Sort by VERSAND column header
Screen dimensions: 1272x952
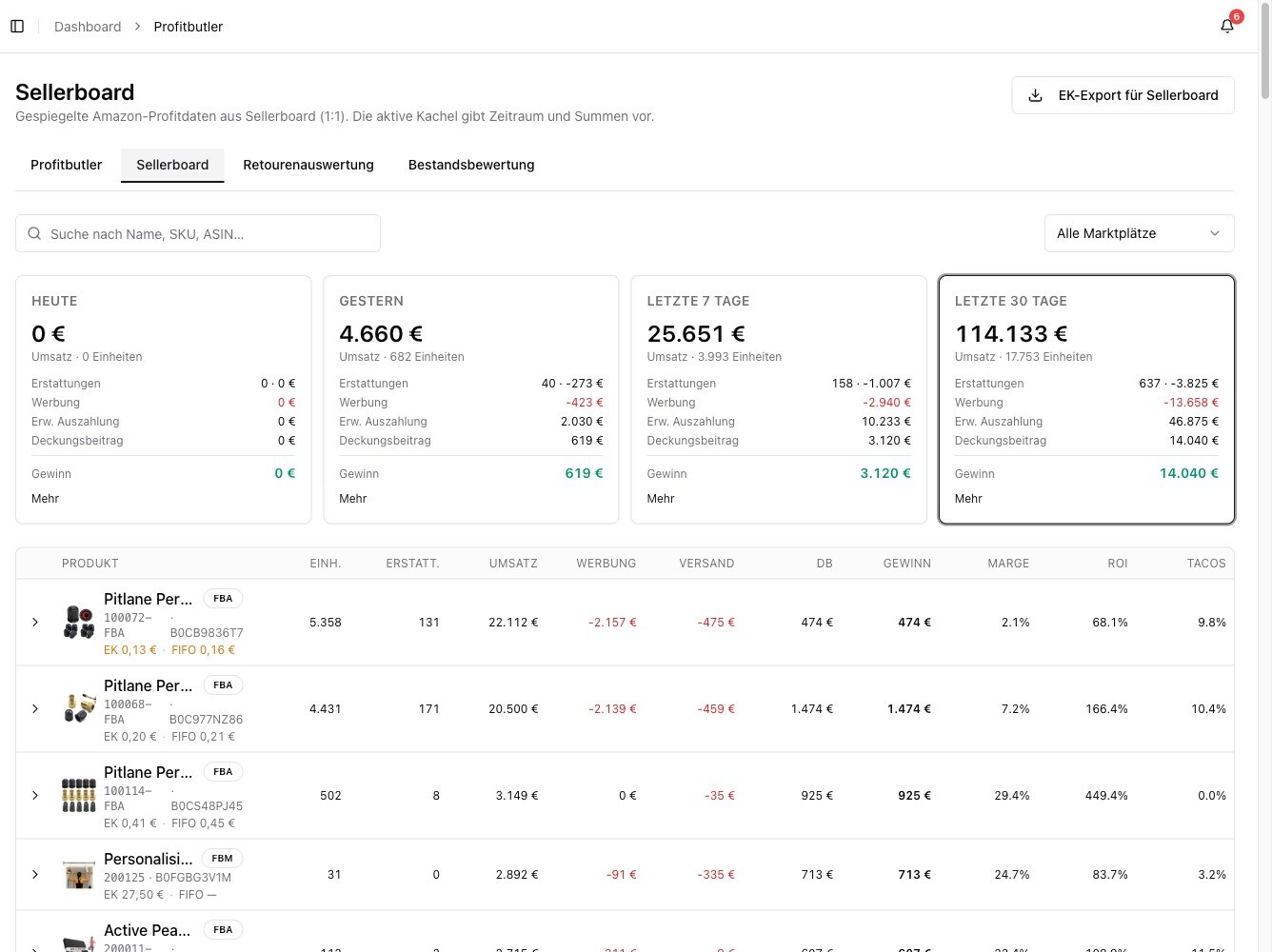tap(706, 564)
